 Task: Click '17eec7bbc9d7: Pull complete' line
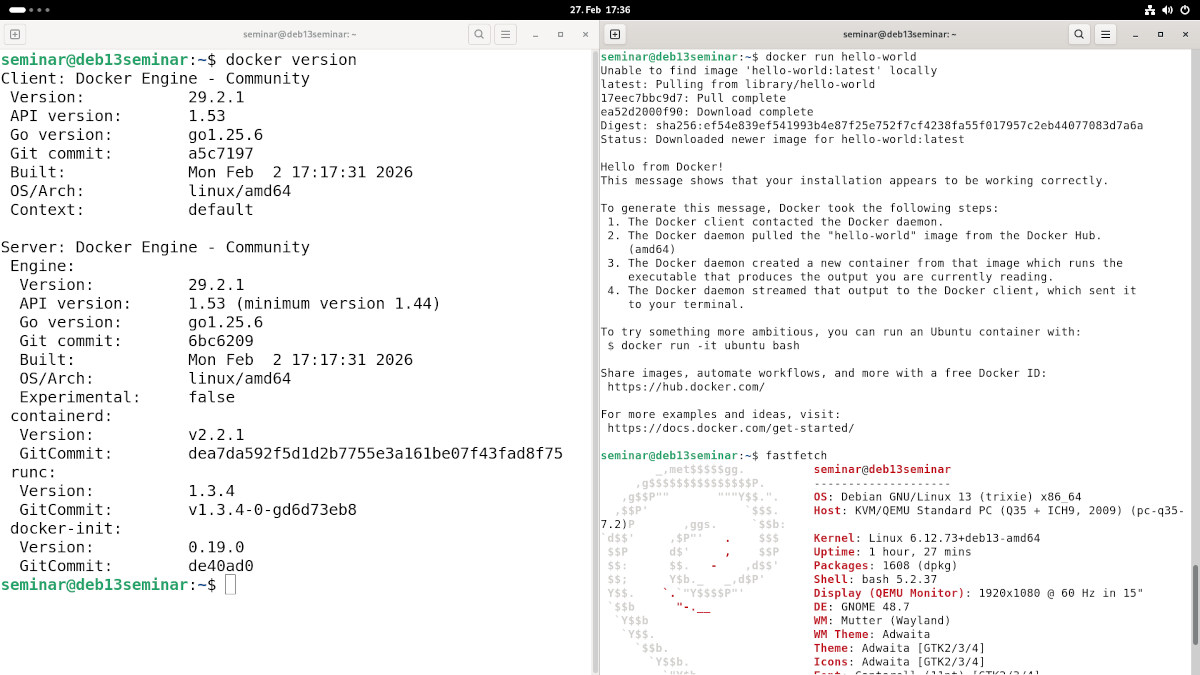click(693, 98)
